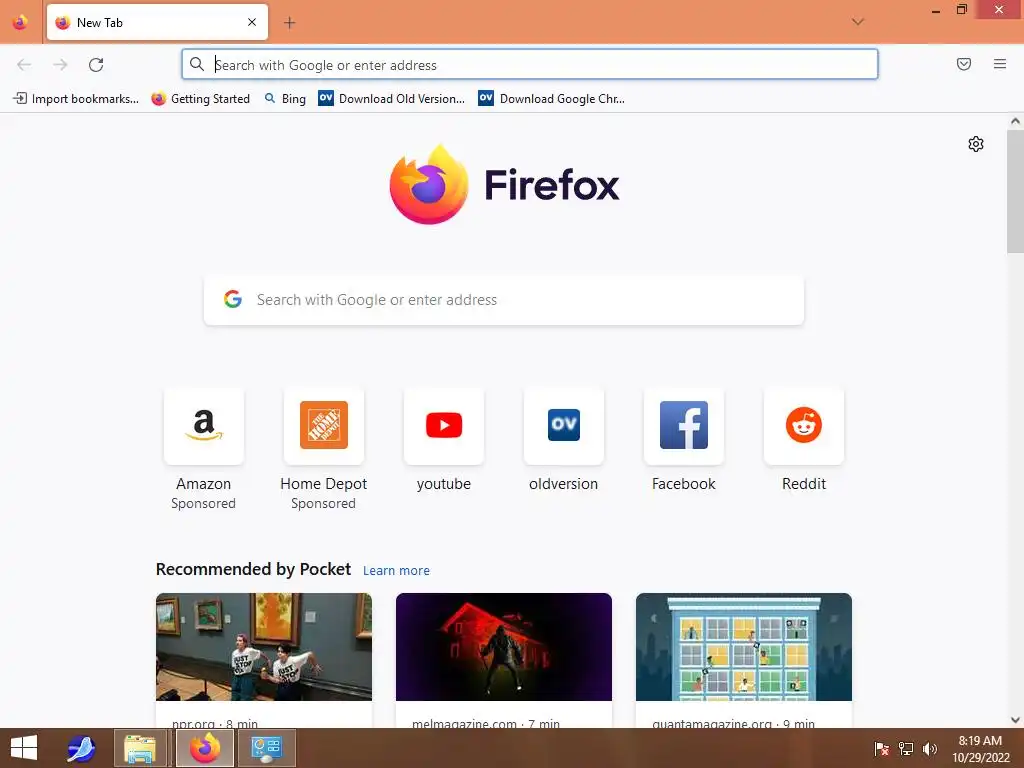Image resolution: width=1024 pixels, height=768 pixels.
Task: Click the network tray icon
Action: pos(906,748)
